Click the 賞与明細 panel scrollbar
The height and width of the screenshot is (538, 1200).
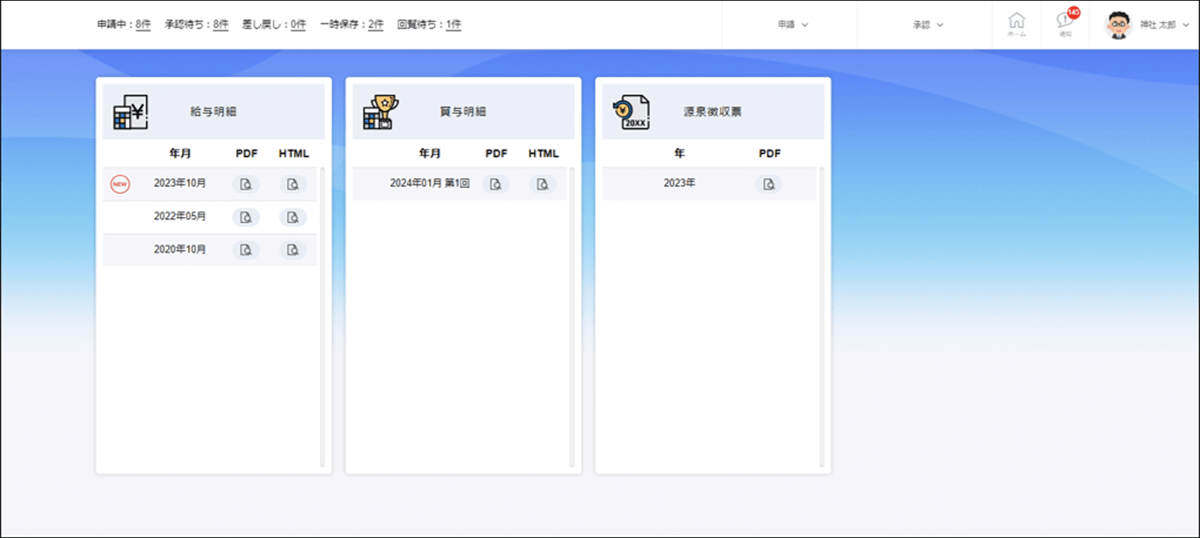click(x=572, y=317)
